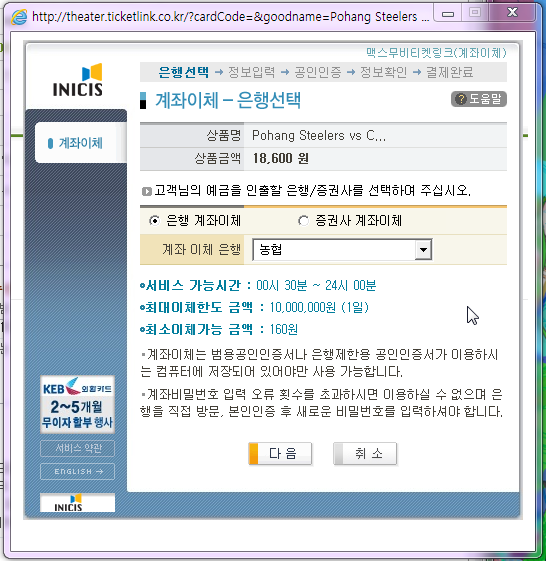Click the product name Pohang Steelers vs C...
Image resolution: width=546 pixels, height=561 pixels.
[x=319, y=136]
